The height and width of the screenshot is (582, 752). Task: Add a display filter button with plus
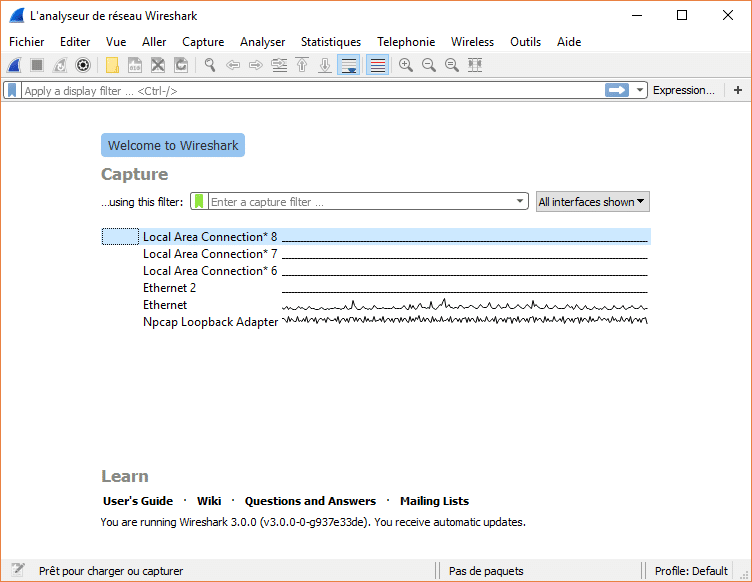(738, 90)
